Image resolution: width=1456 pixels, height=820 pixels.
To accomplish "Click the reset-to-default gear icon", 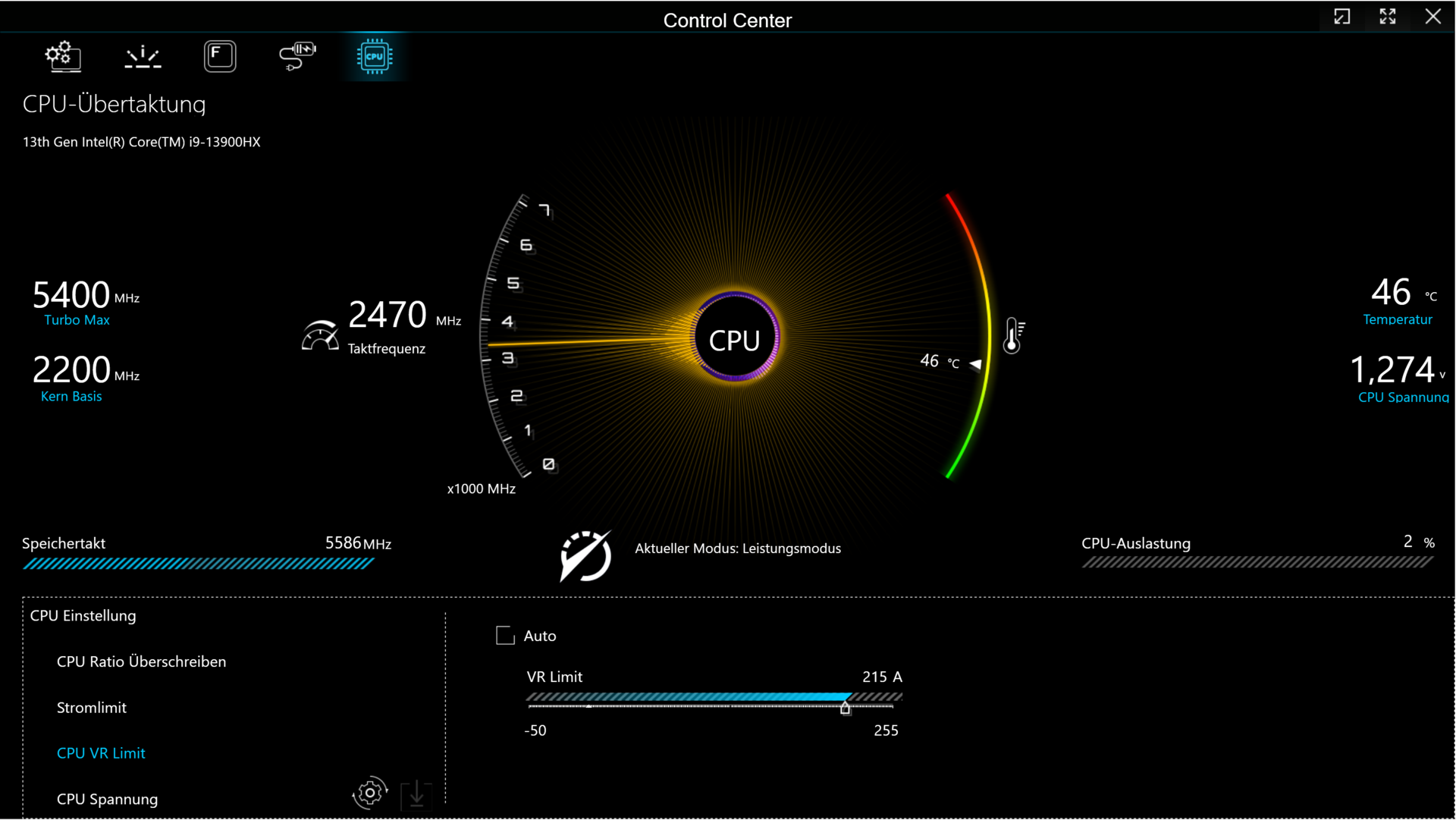I will point(370,793).
